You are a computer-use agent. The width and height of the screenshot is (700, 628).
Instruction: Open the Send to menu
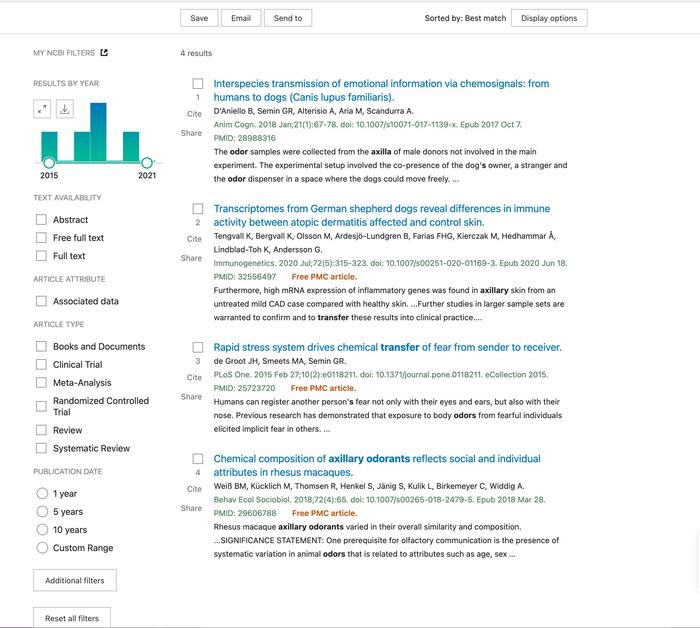(x=288, y=18)
